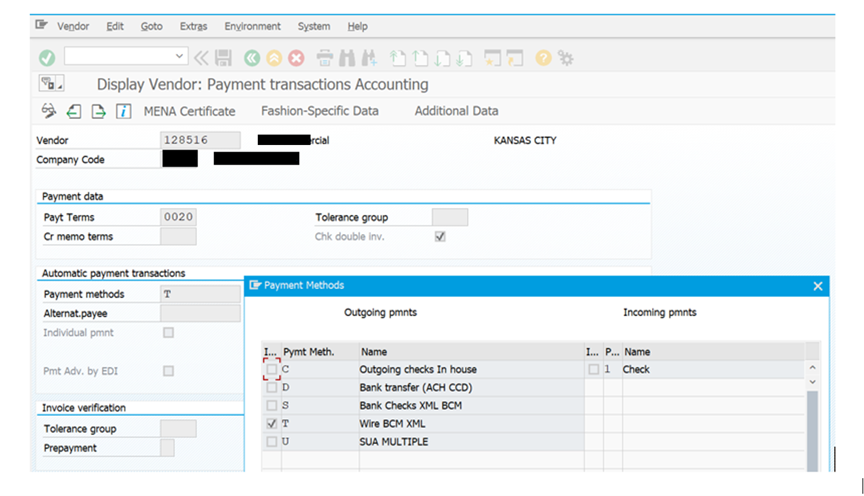Click the Save disk icon
864x496 pixels.
pyautogui.click(x=224, y=58)
